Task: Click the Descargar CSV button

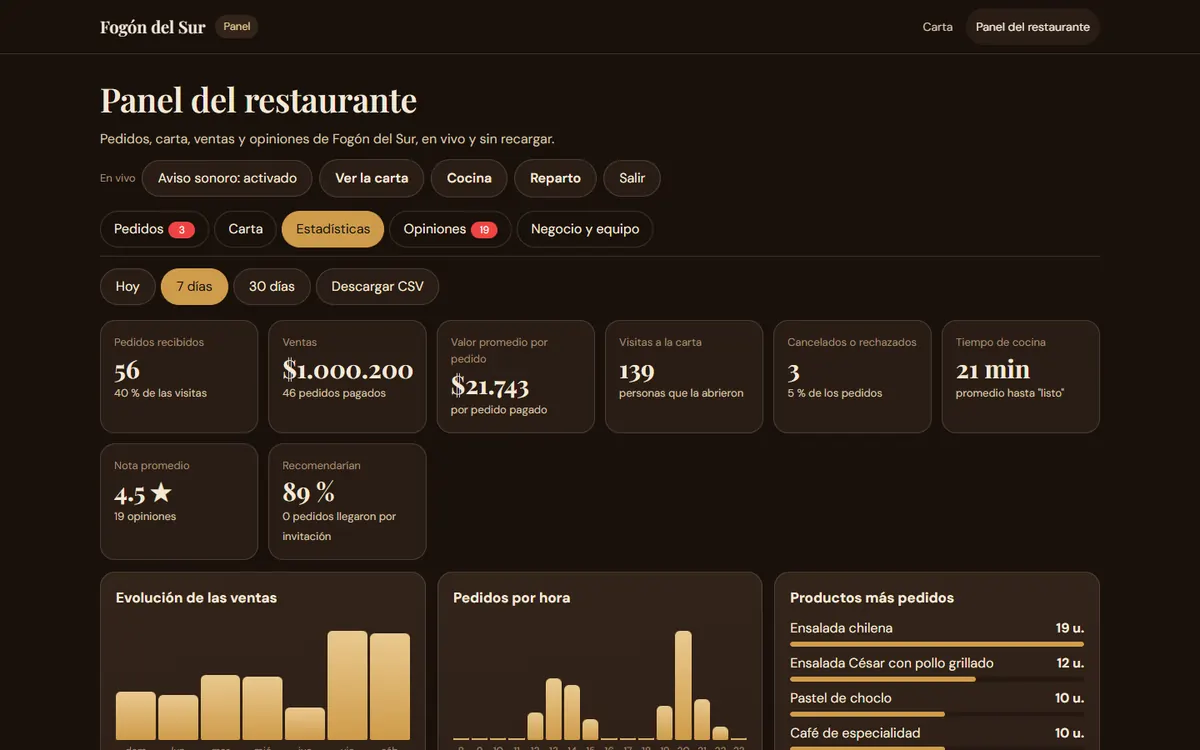Action: tap(377, 286)
